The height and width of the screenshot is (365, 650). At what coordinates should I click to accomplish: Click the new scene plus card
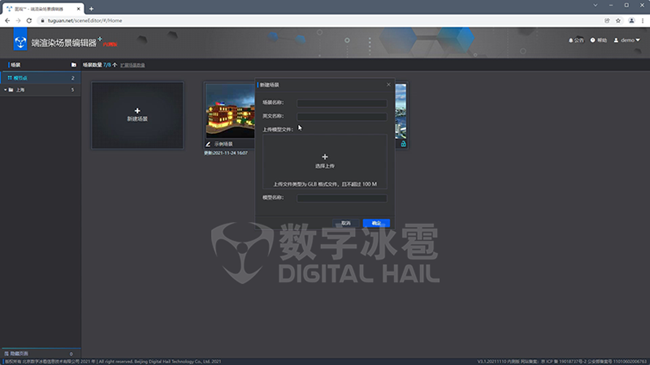137,115
